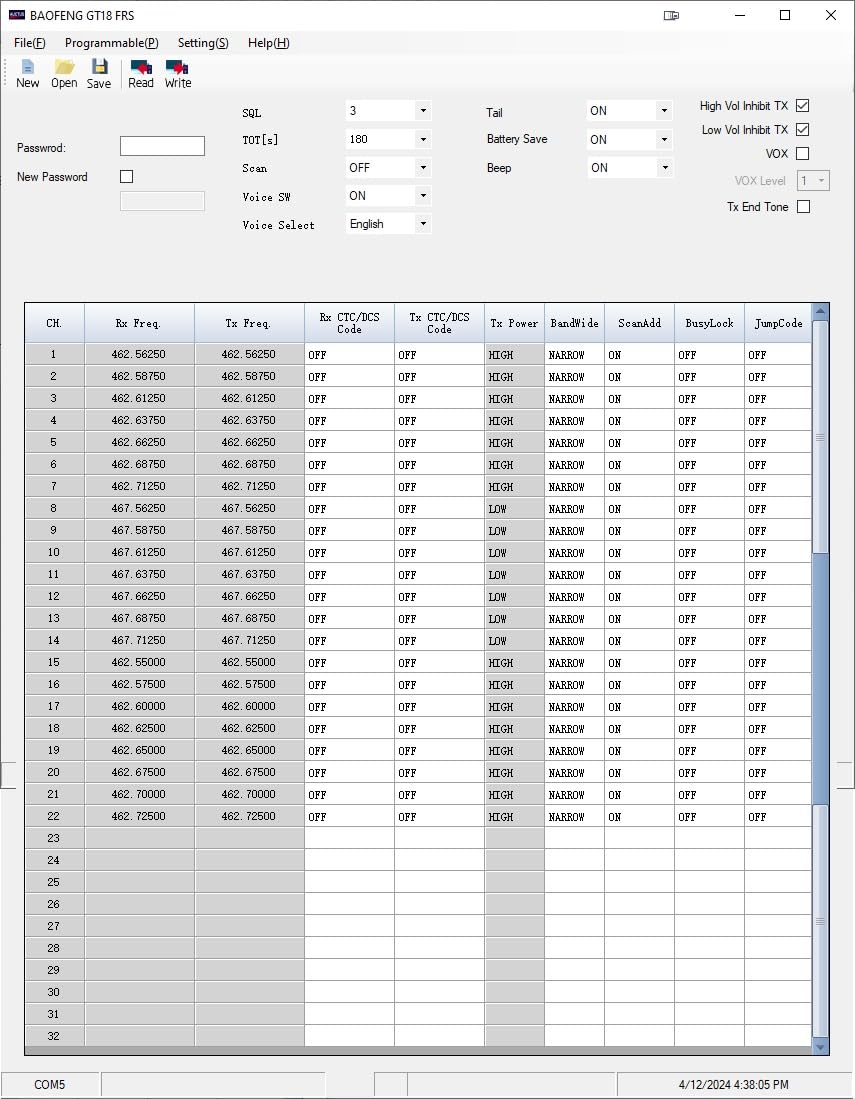Viewport: 855px width, 1099px height.
Task: Enable the VOX checkbox
Action: pyautogui.click(x=803, y=153)
